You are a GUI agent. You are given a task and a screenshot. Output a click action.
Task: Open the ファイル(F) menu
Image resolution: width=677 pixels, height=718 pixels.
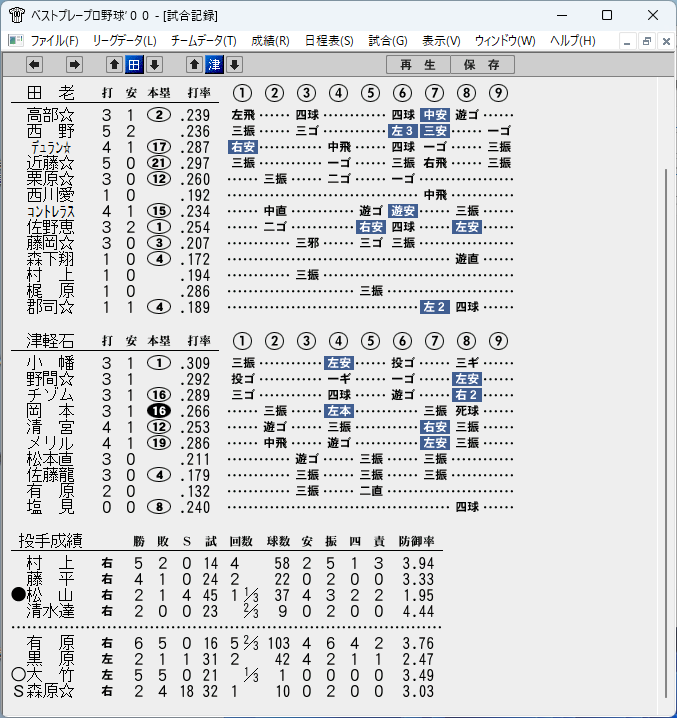tap(55, 41)
